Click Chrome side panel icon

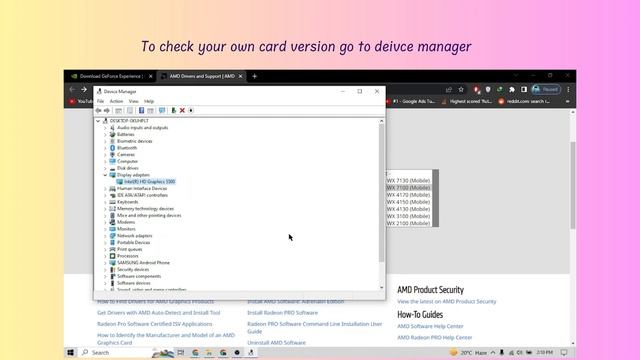tap(524, 89)
